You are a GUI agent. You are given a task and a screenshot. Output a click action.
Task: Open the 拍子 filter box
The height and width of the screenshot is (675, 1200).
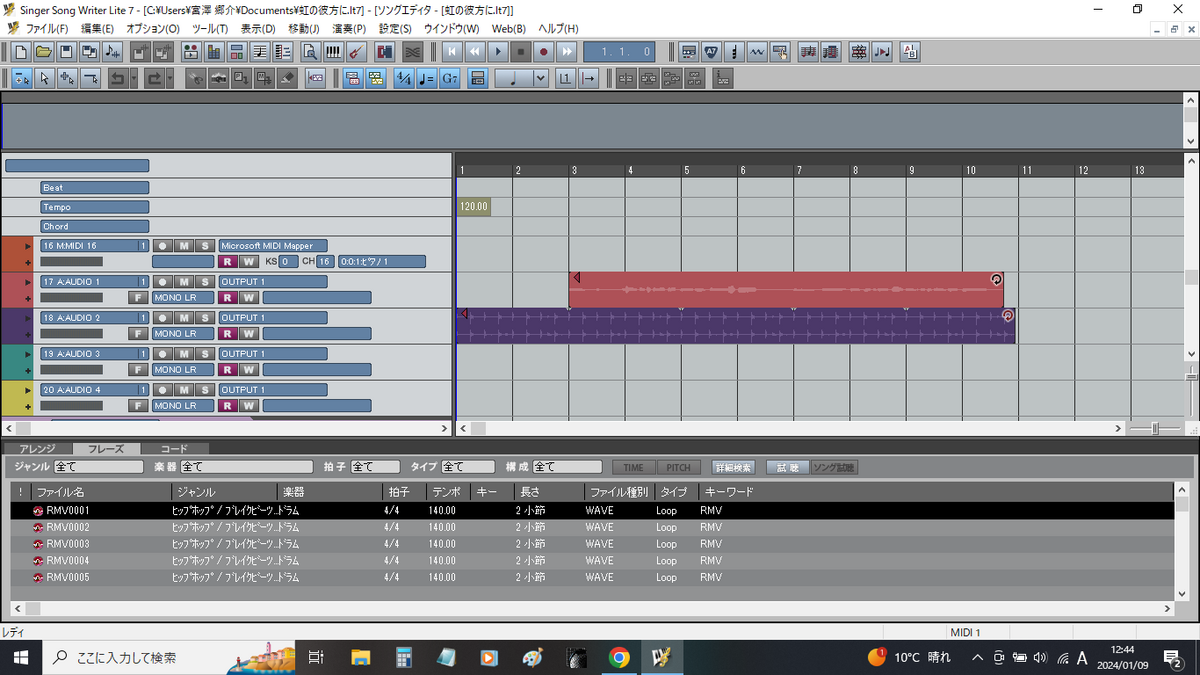375,467
